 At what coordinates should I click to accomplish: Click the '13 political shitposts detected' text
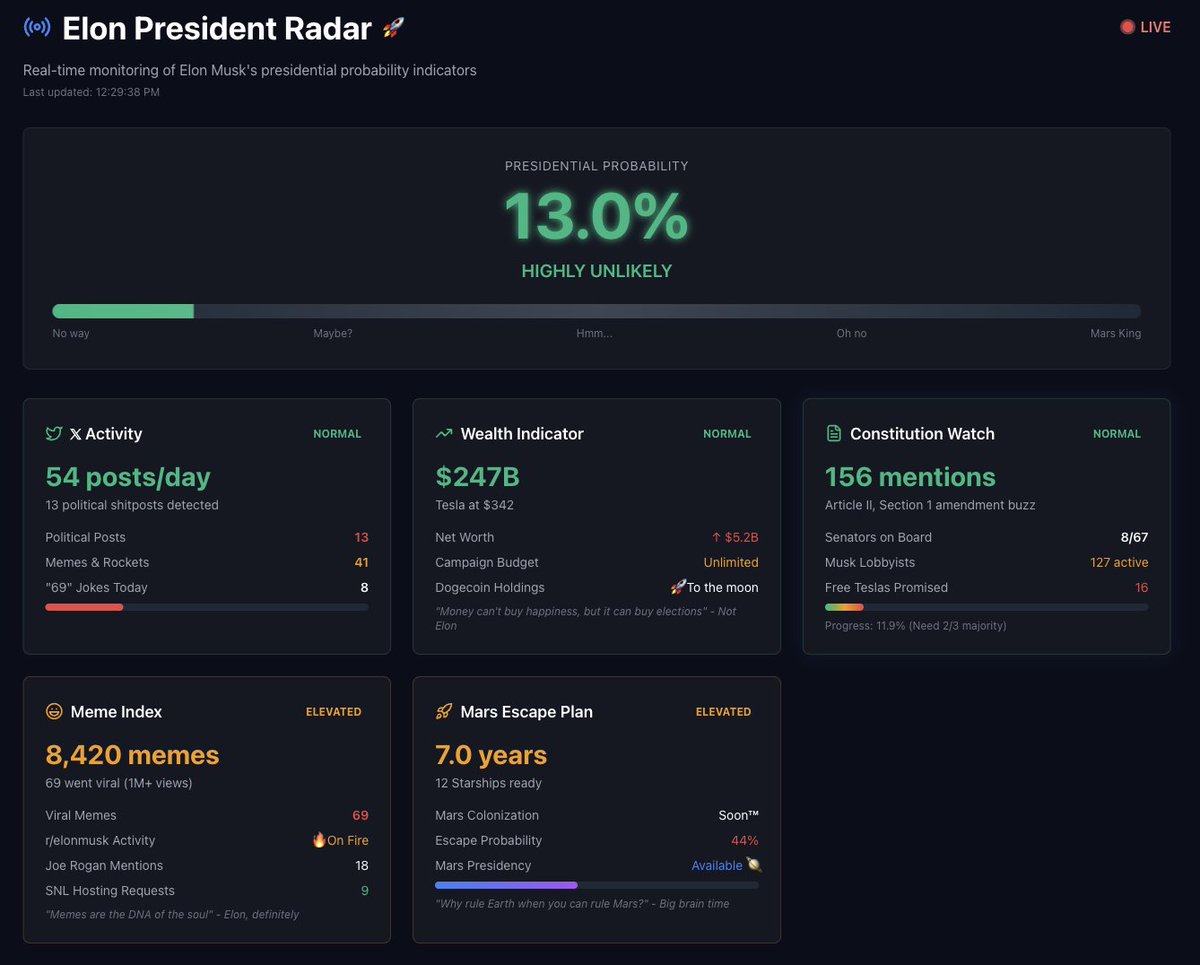click(x=132, y=505)
